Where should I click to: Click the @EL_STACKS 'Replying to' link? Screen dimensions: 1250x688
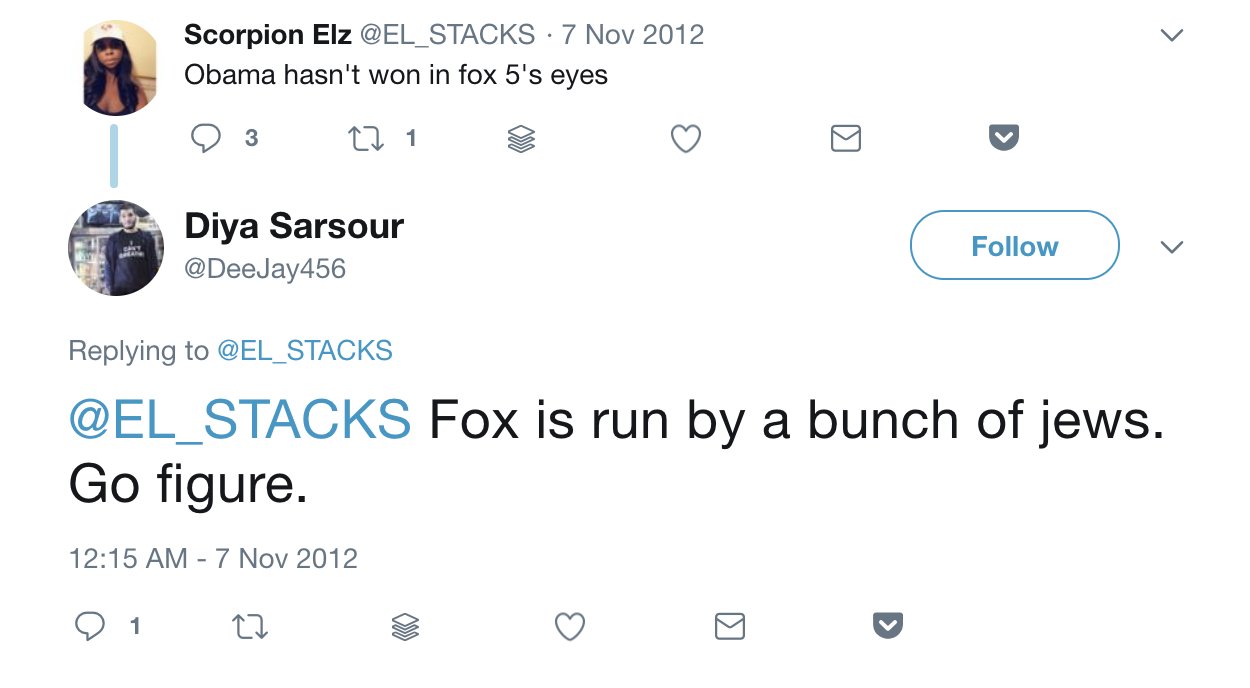coord(304,351)
